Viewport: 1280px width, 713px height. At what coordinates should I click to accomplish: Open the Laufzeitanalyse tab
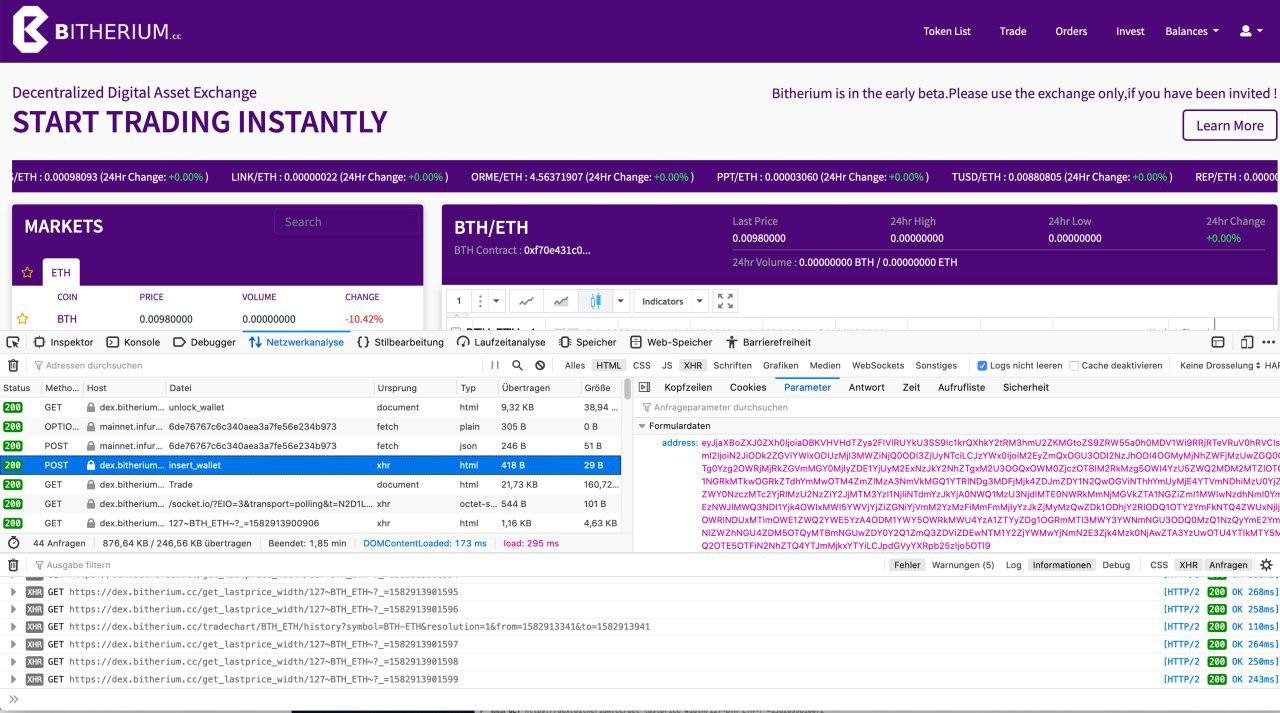pyautogui.click(x=500, y=342)
